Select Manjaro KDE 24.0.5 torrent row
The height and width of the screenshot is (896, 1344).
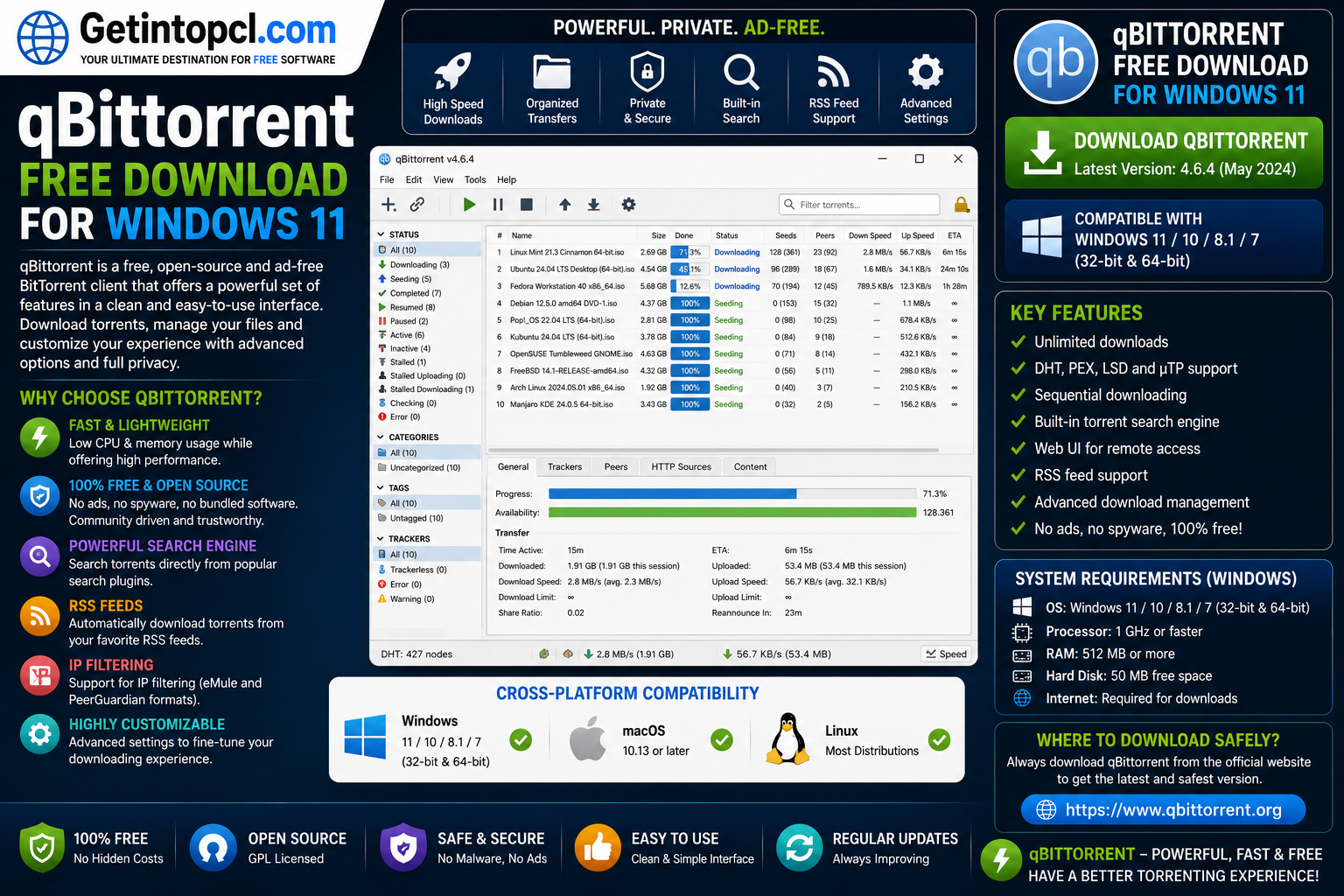pos(730,404)
